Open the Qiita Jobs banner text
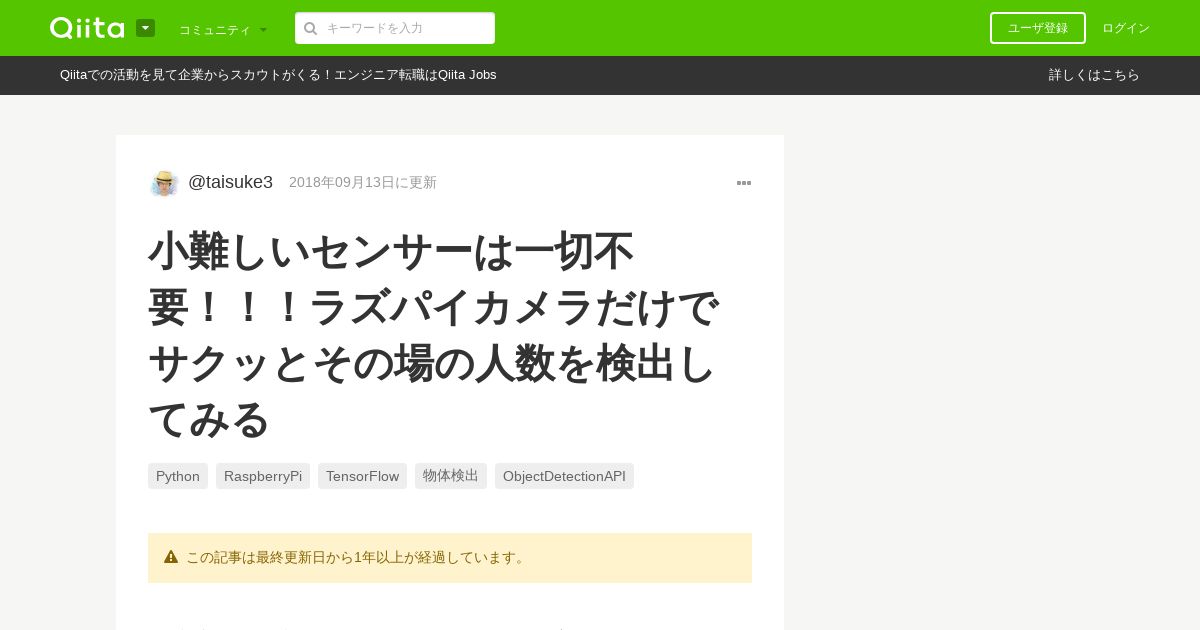The image size is (1200, 630). click(x=278, y=75)
